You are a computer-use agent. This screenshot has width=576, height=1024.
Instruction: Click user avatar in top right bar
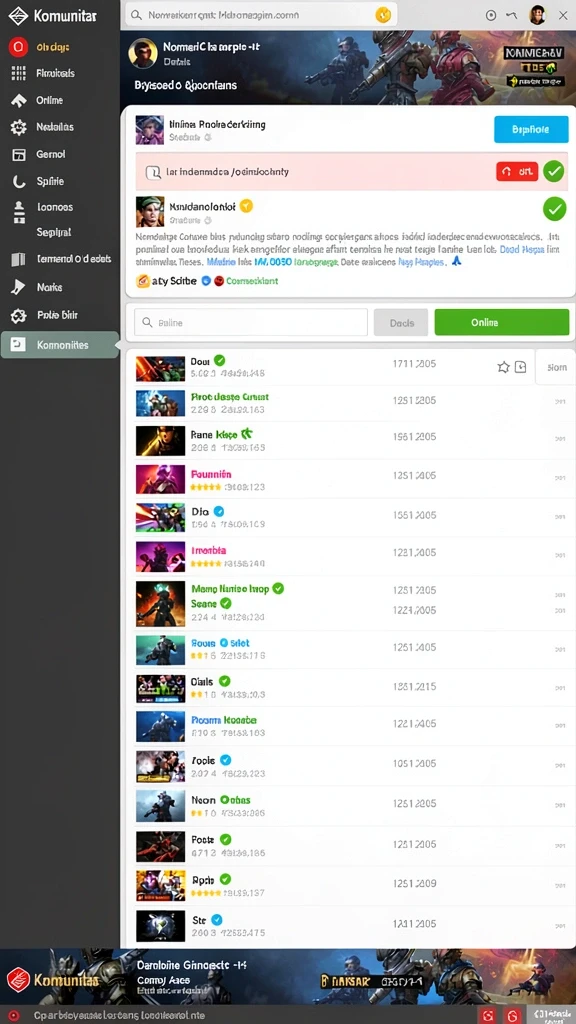point(537,14)
